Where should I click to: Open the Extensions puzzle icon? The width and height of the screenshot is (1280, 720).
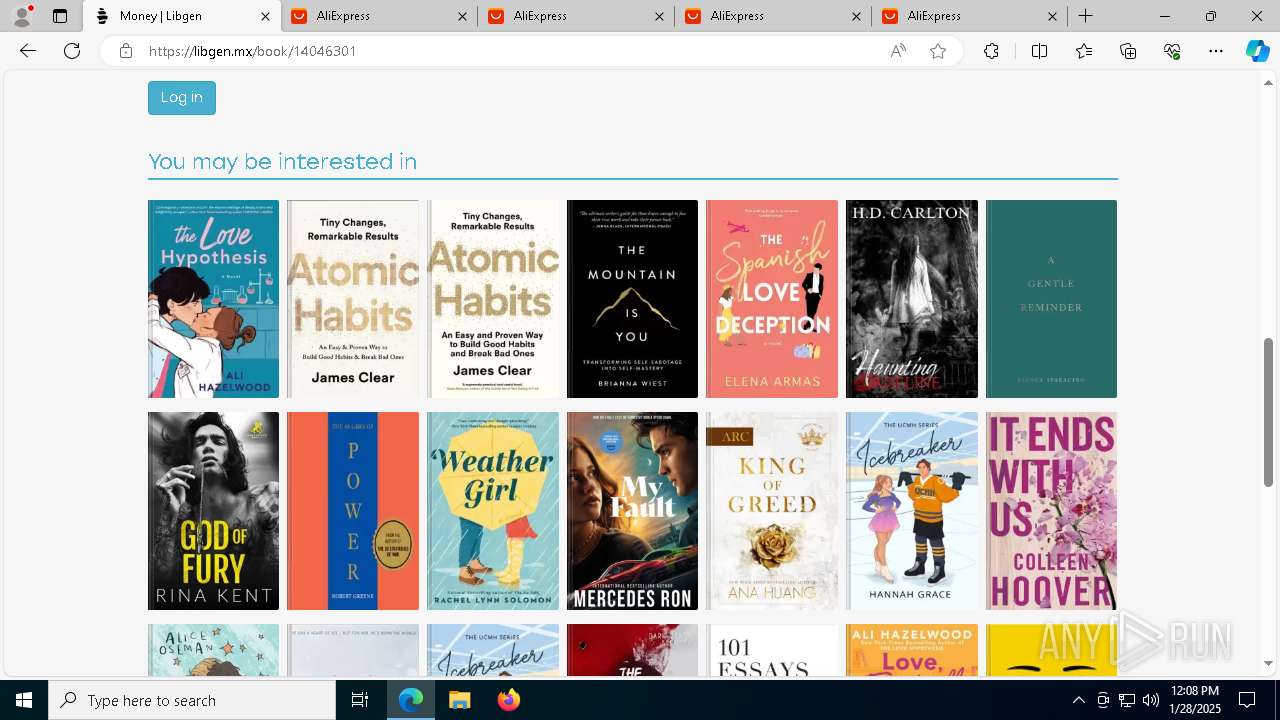pyautogui.click(x=991, y=51)
